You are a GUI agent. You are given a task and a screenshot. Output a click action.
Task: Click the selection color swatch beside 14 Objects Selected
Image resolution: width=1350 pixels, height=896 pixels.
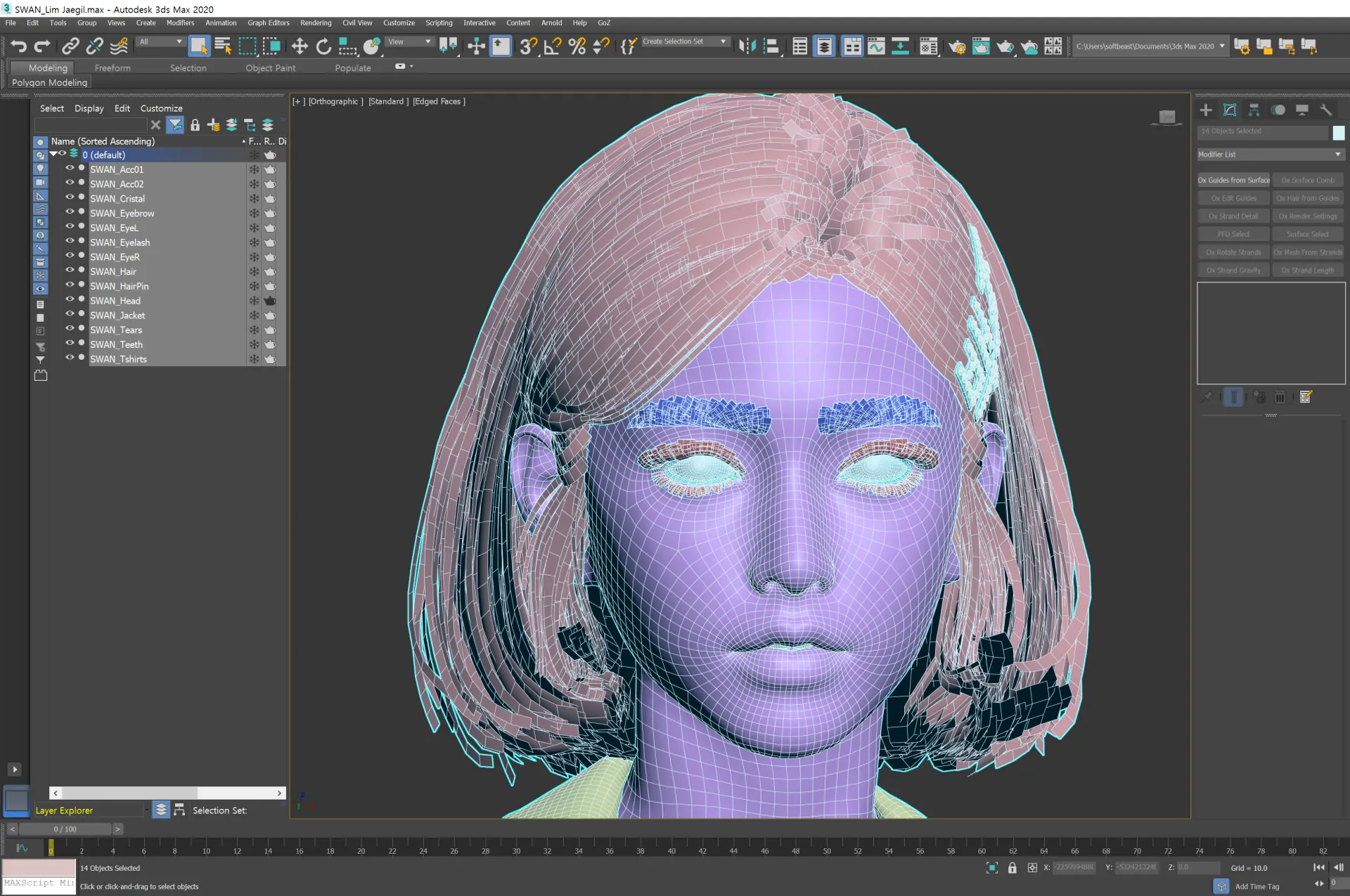click(1339, 131)
